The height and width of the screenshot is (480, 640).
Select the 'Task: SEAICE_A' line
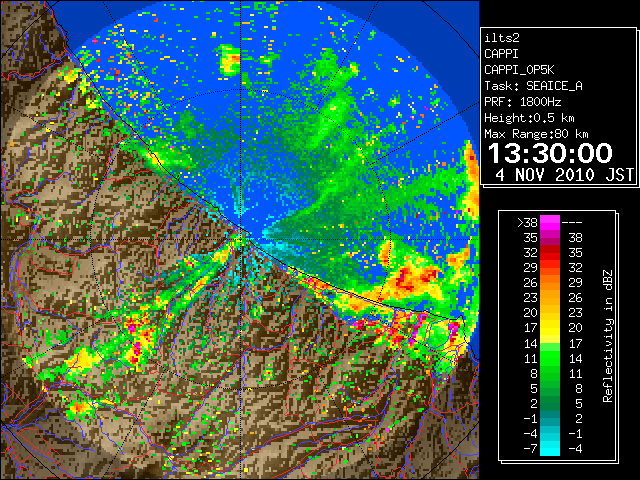[533, 86]
